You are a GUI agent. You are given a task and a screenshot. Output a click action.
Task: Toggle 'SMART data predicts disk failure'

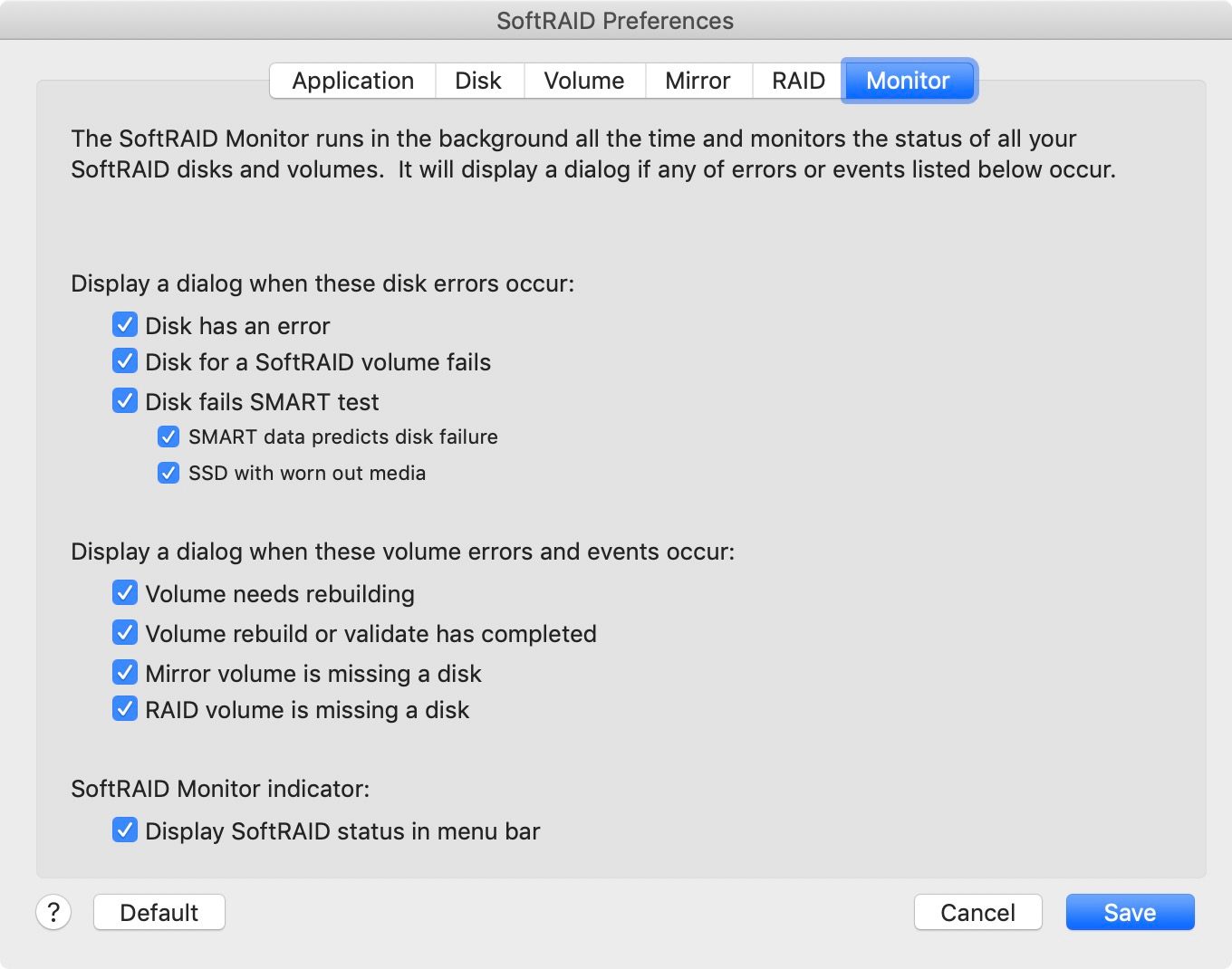[x=168, y=437]
